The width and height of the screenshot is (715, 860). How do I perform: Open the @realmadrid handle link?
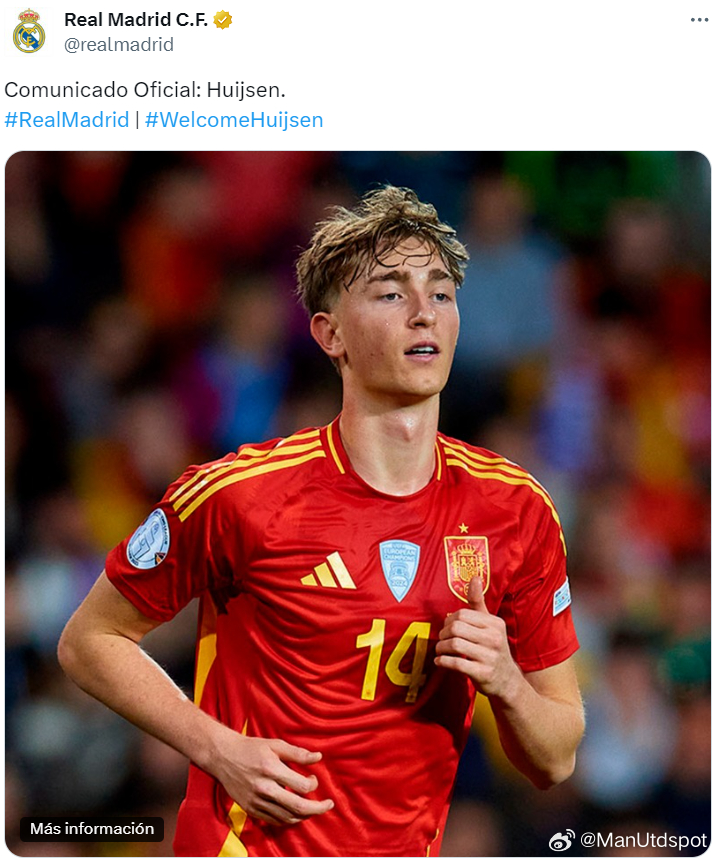click(x=119, y=44)
